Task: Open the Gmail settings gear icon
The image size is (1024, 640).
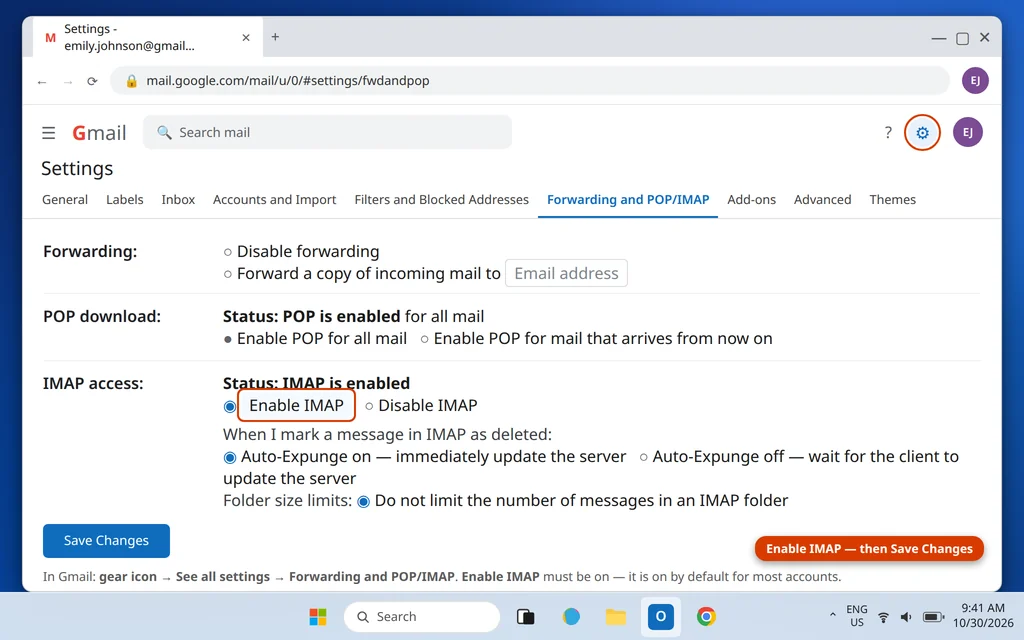Action: [922, 133]
